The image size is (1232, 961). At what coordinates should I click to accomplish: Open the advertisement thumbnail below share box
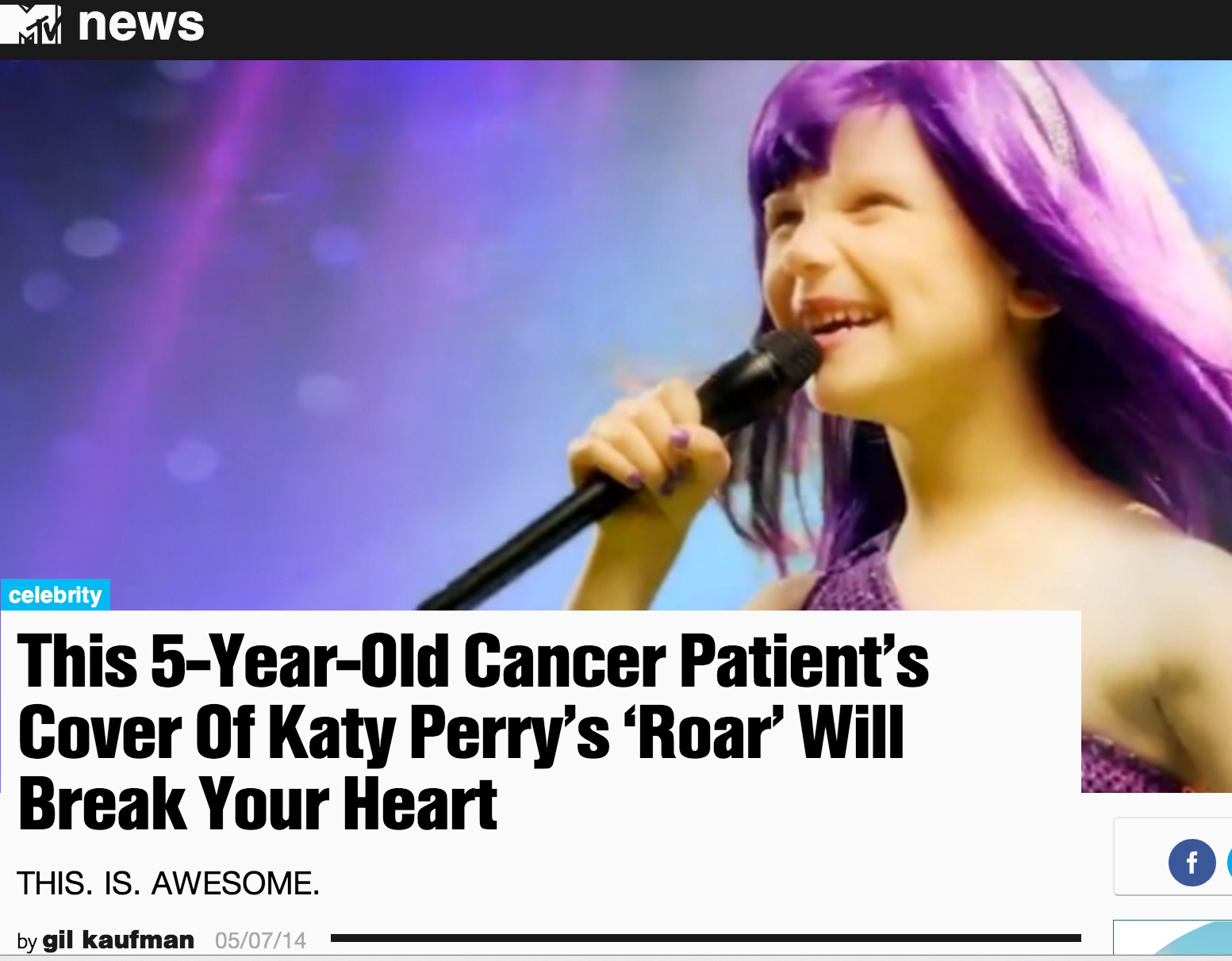1173,938
